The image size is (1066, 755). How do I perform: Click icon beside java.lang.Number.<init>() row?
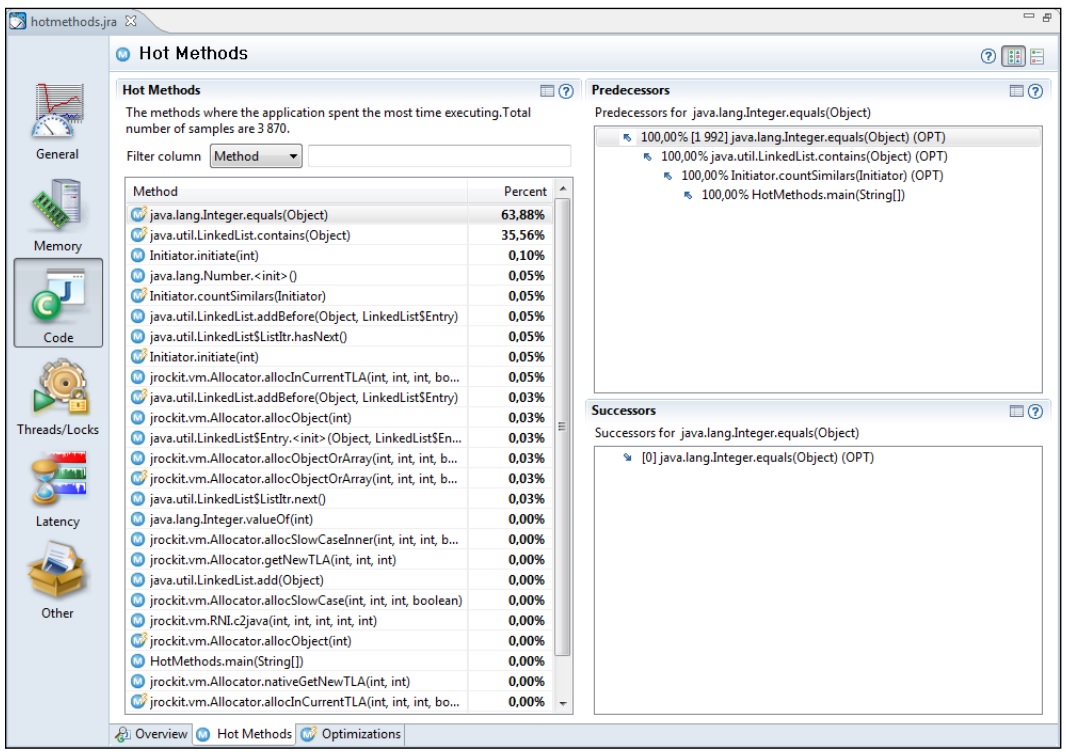138,276
